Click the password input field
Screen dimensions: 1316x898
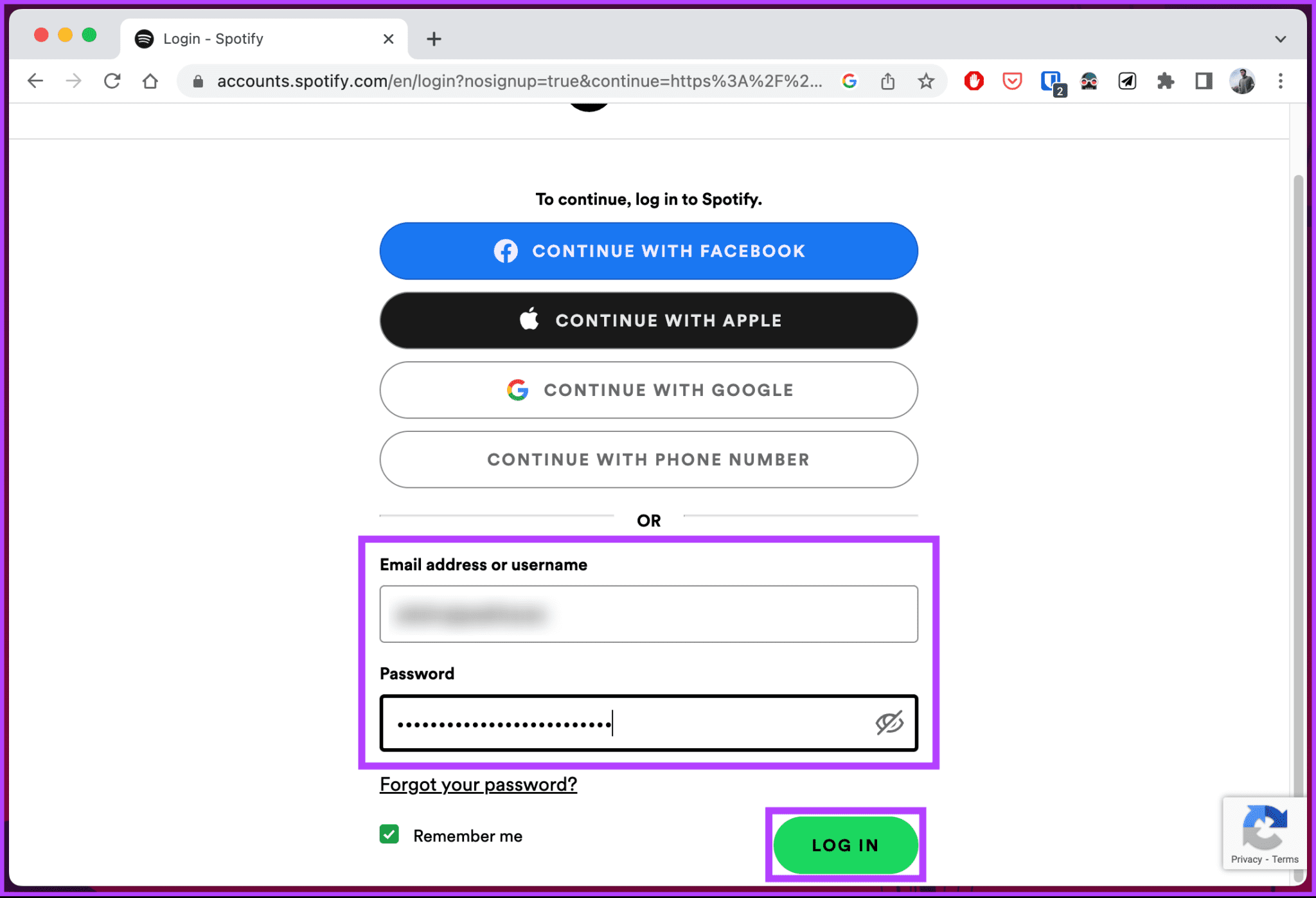click(647, 721)
